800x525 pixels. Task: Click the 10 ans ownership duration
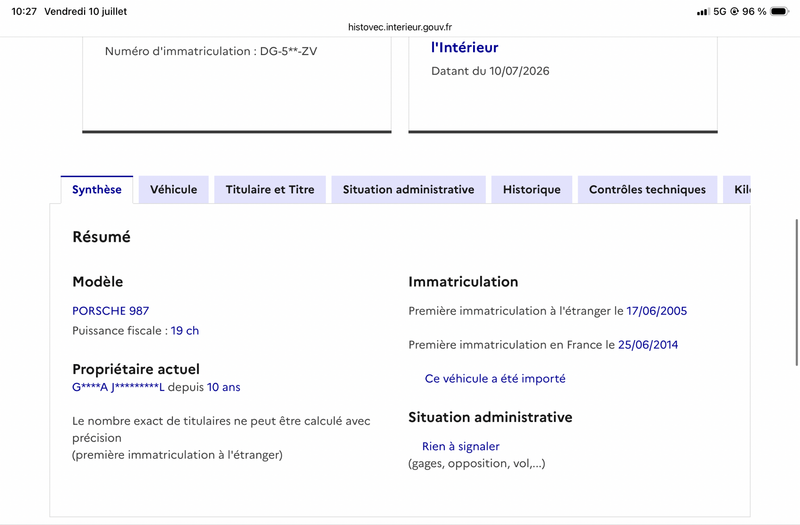pyautogui.click(x=223, y=387)
